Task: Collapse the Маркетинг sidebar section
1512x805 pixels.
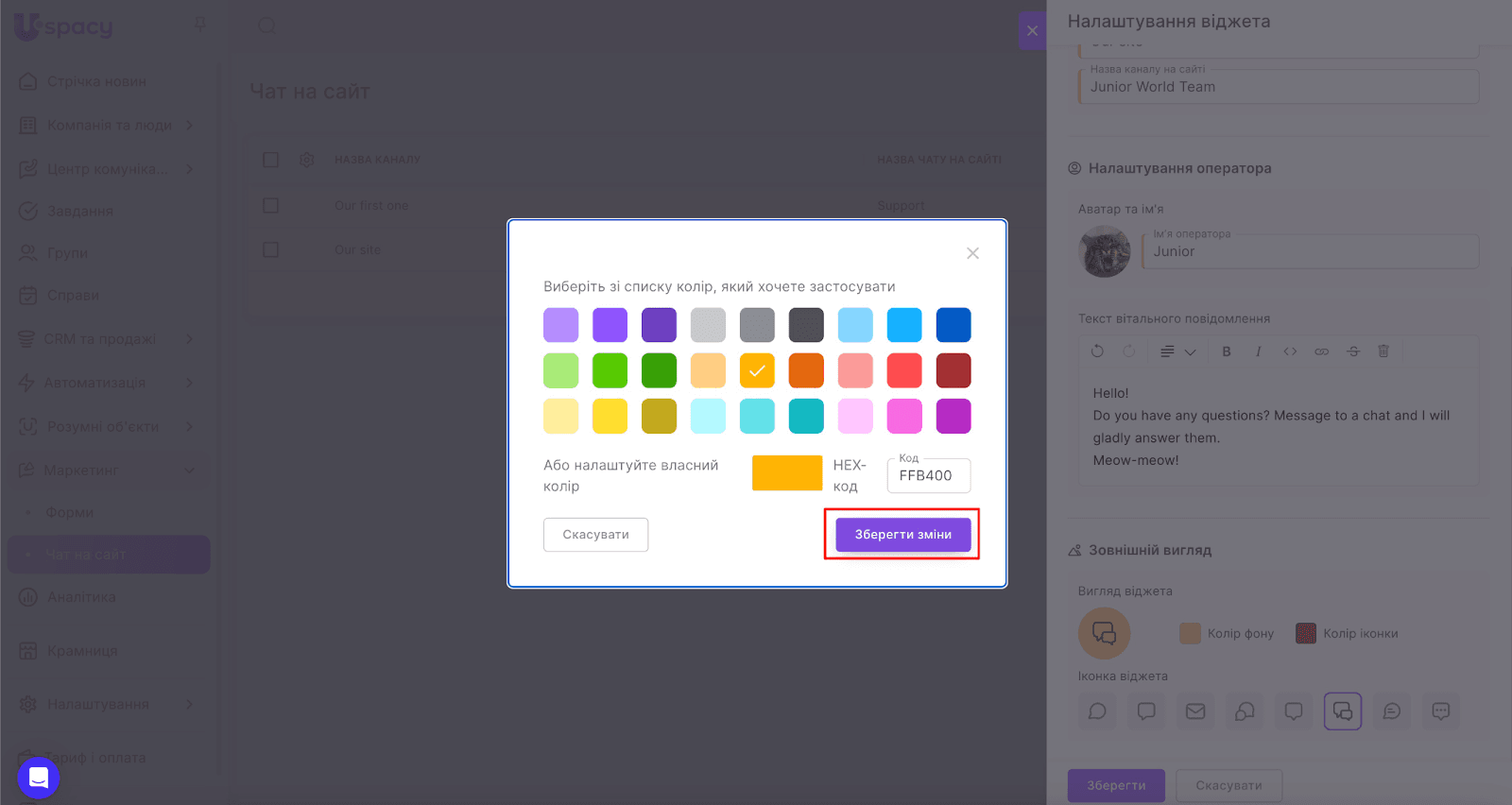Action: [189, 471]
